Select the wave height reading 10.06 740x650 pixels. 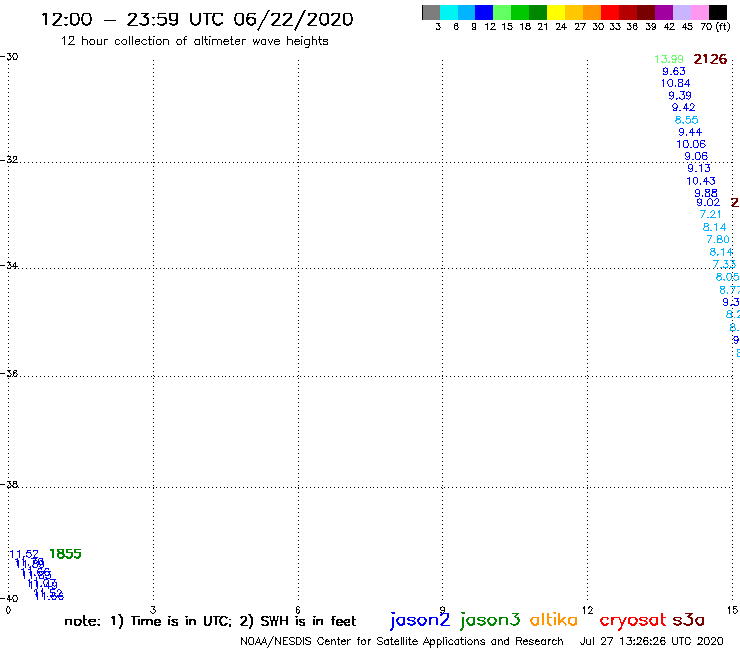pyautogui.click(x=691, y=144)
